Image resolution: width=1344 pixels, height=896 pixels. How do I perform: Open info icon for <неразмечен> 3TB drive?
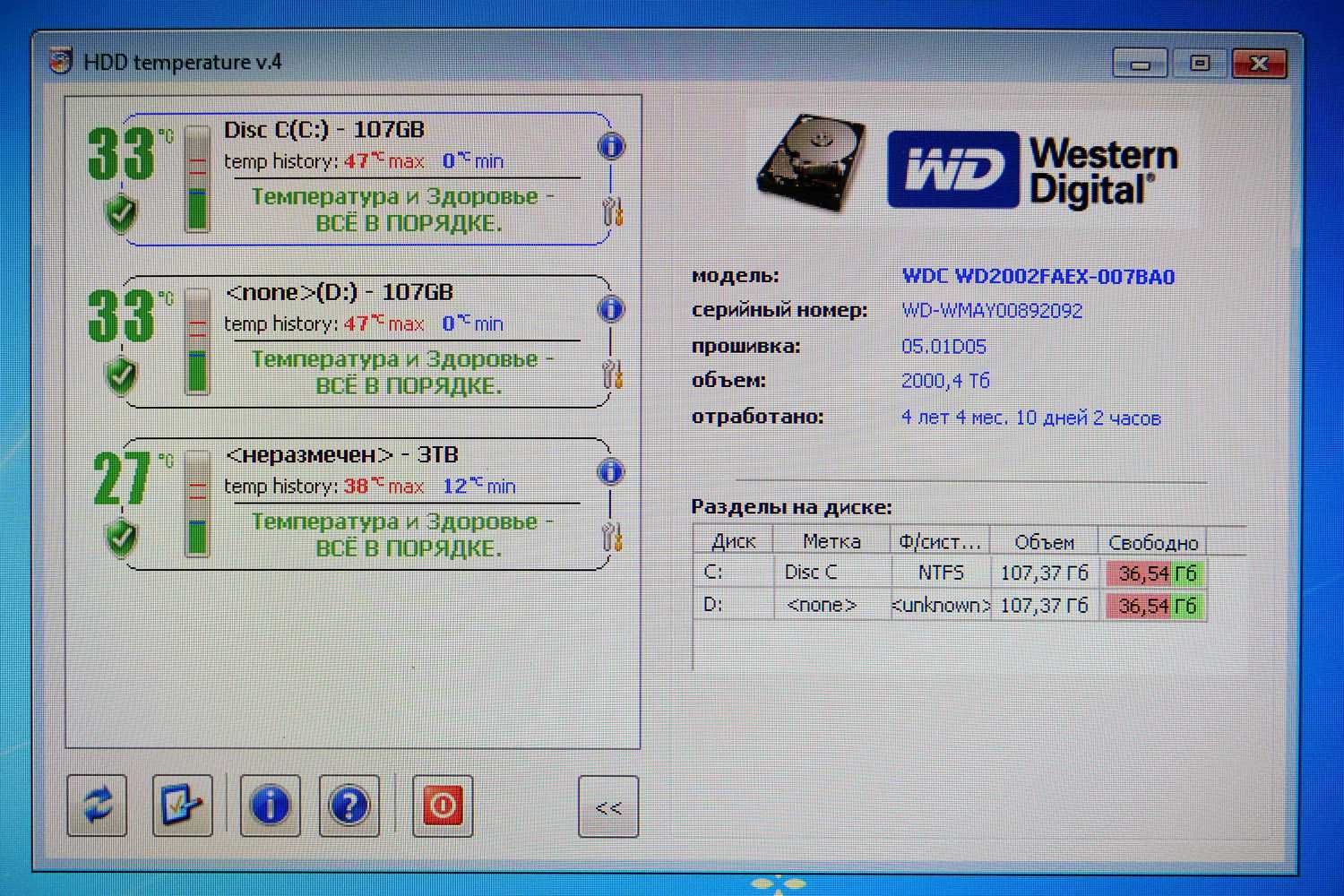coord(611,472)
